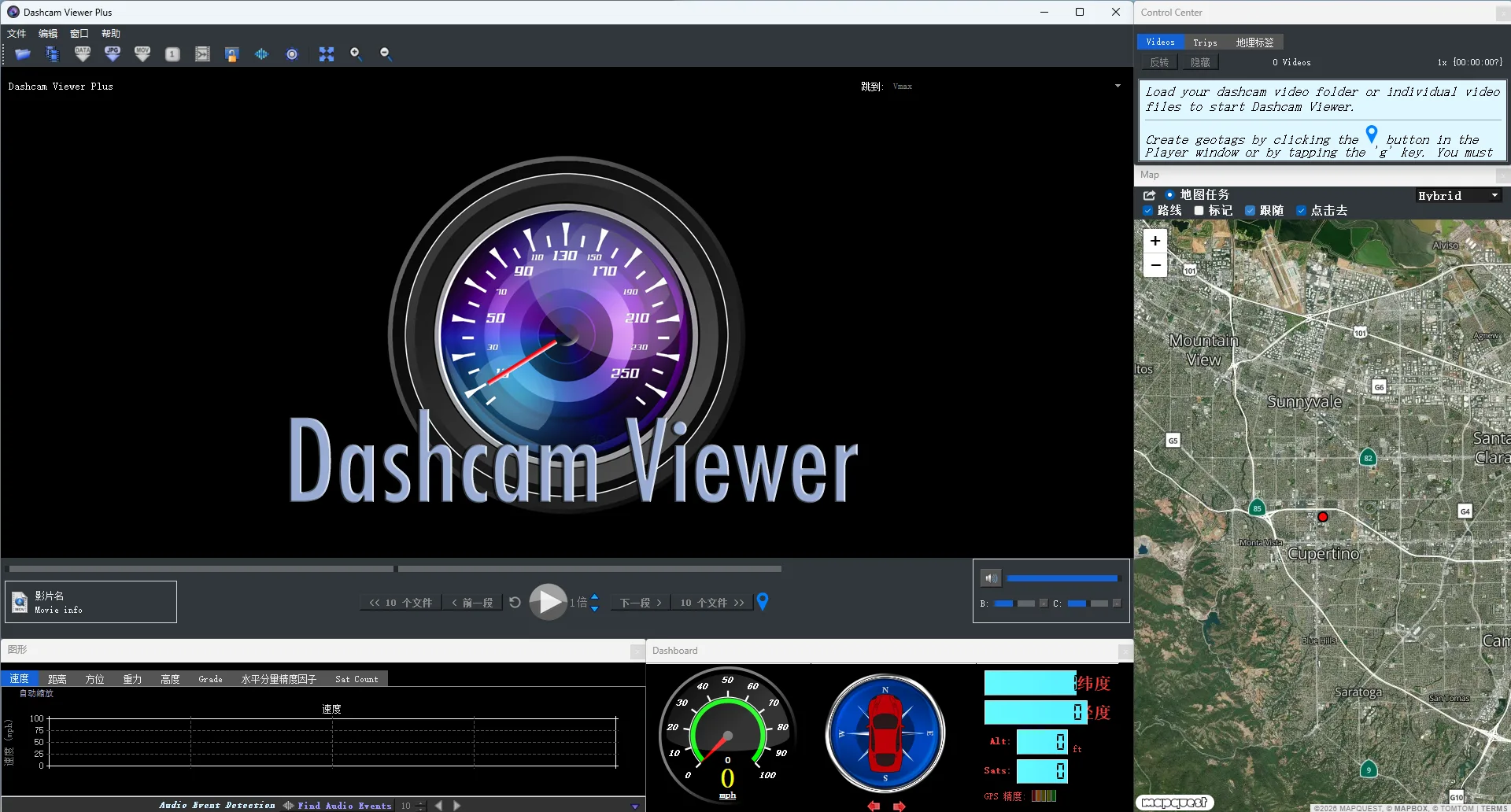
Task: Zoom in the map with plus button
Action: click(x=1155, y=241)
